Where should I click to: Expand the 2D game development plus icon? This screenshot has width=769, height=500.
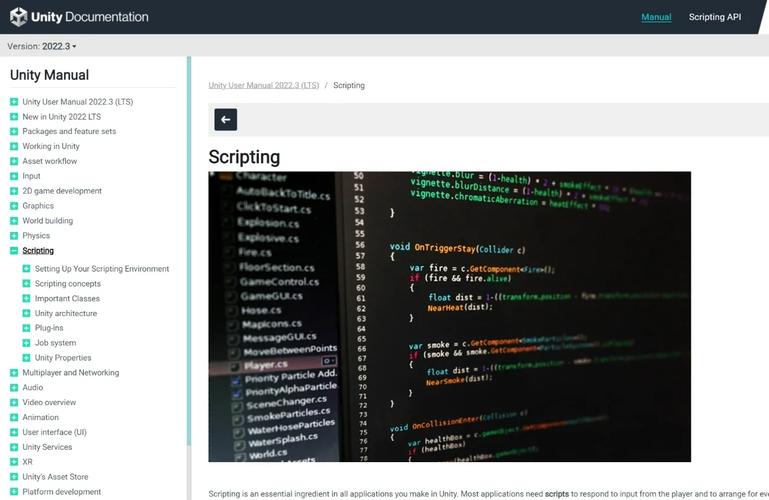[14, 191]
